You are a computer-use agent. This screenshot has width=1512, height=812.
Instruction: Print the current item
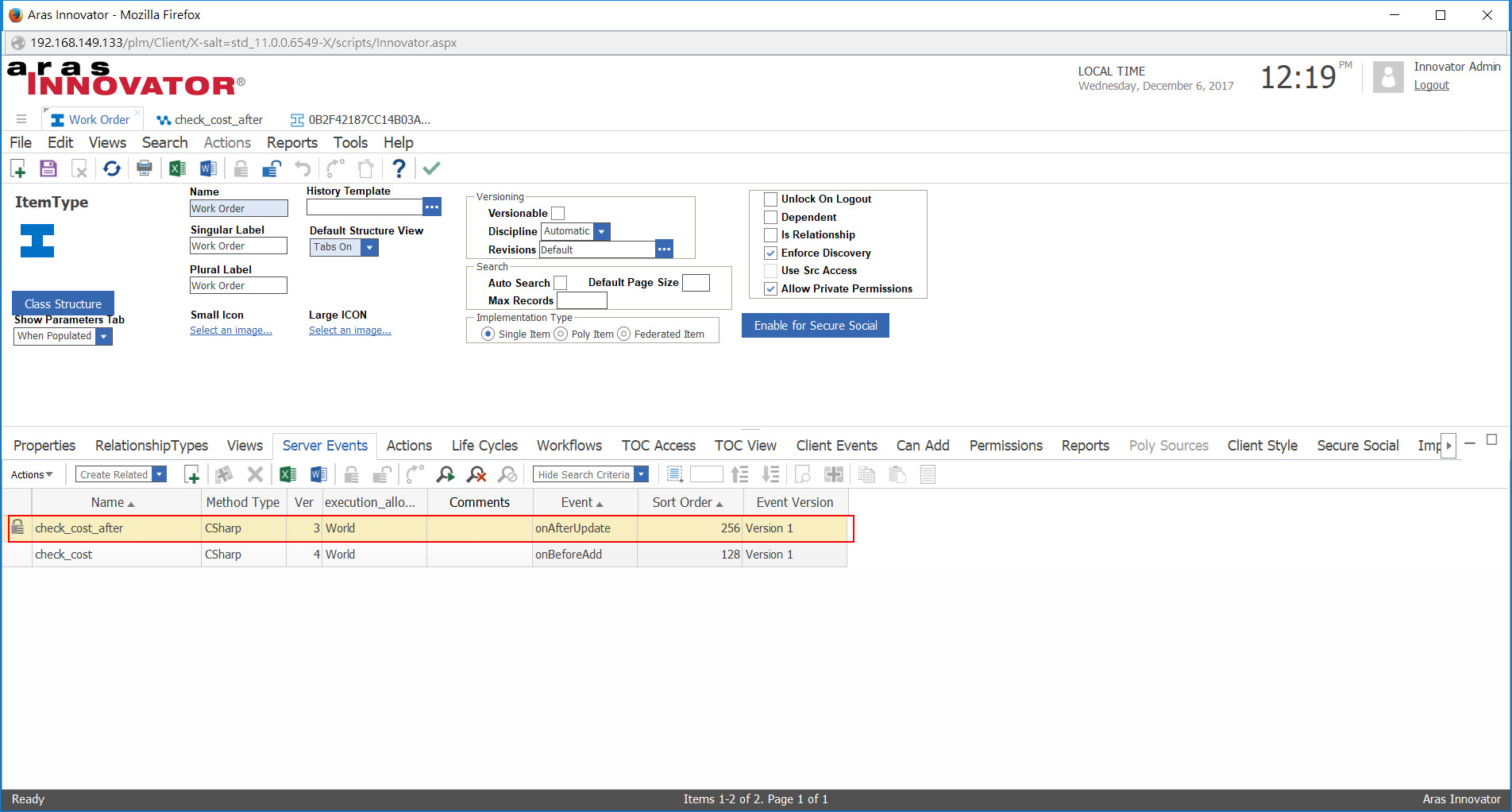click(145, 168)
